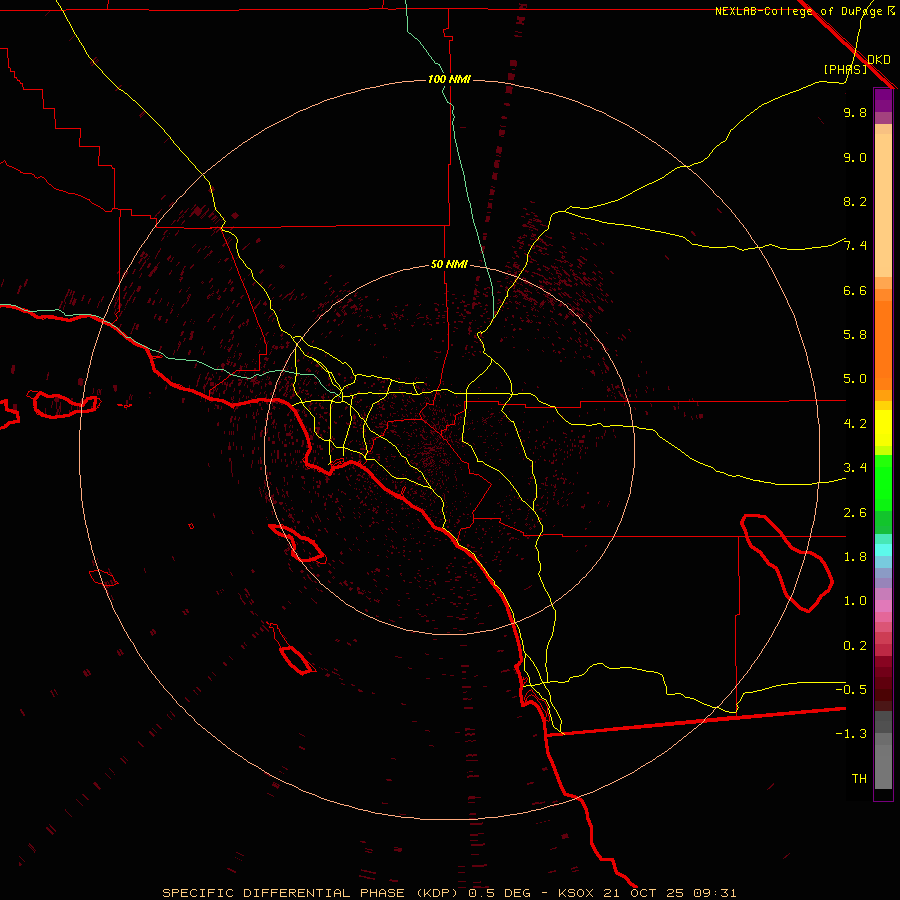Image resolution: width=900 pixels, height=900 pixels.
Task: Click the 50 NMI range ring label
Action: click(449, 264)
